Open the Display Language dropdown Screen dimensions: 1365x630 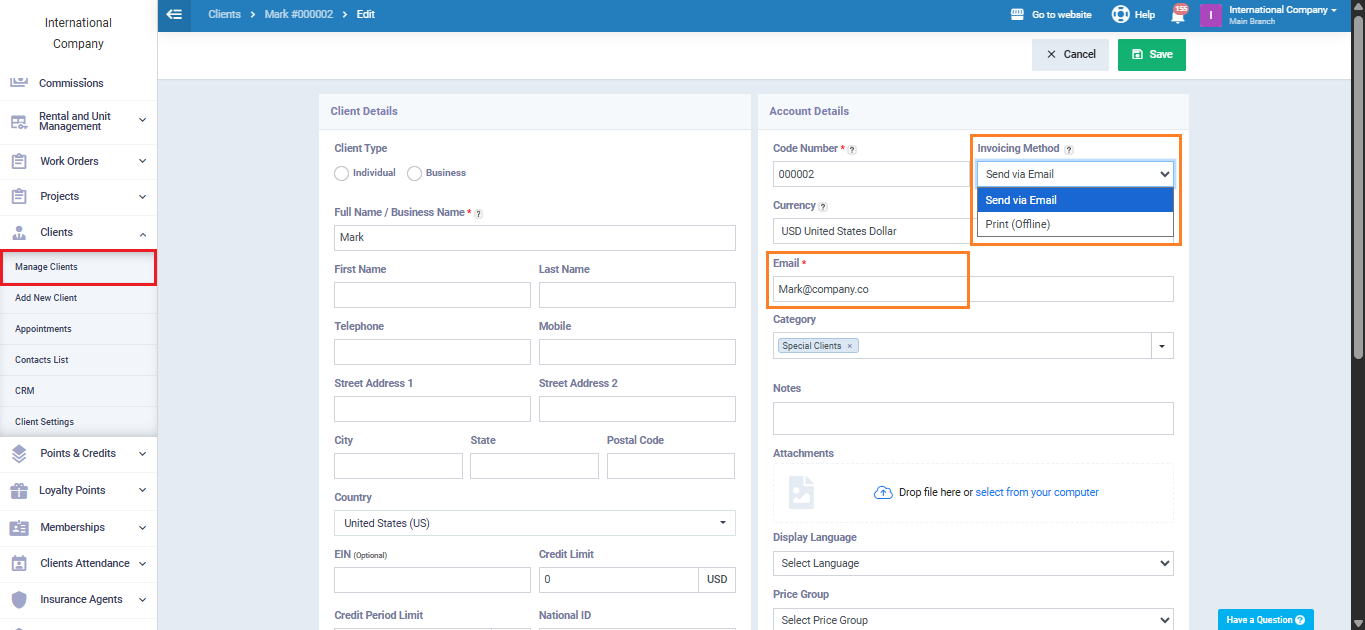coord(972,563)
